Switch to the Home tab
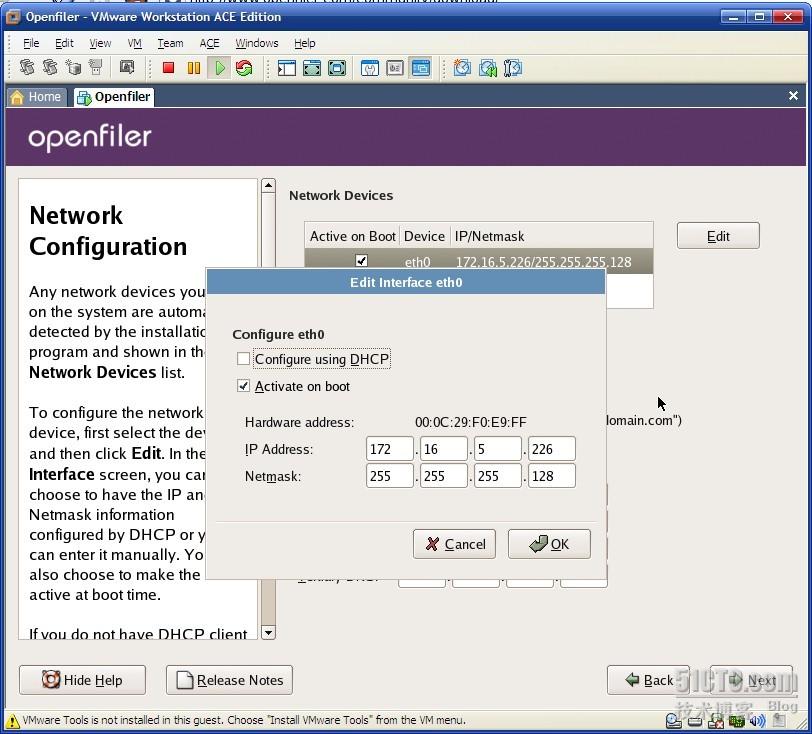 point(36,97)
